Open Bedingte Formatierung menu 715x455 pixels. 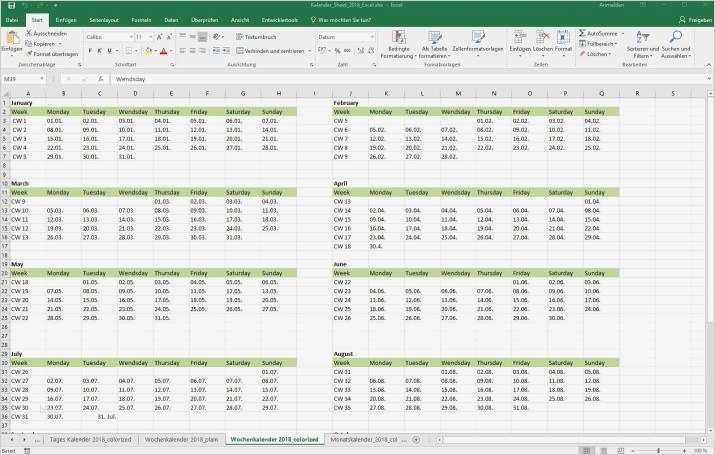tap(399, 44)
